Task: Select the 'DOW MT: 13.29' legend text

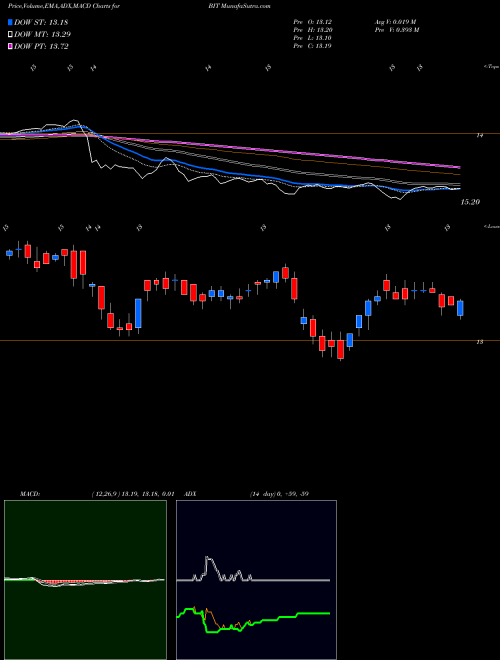Action: 41,35
